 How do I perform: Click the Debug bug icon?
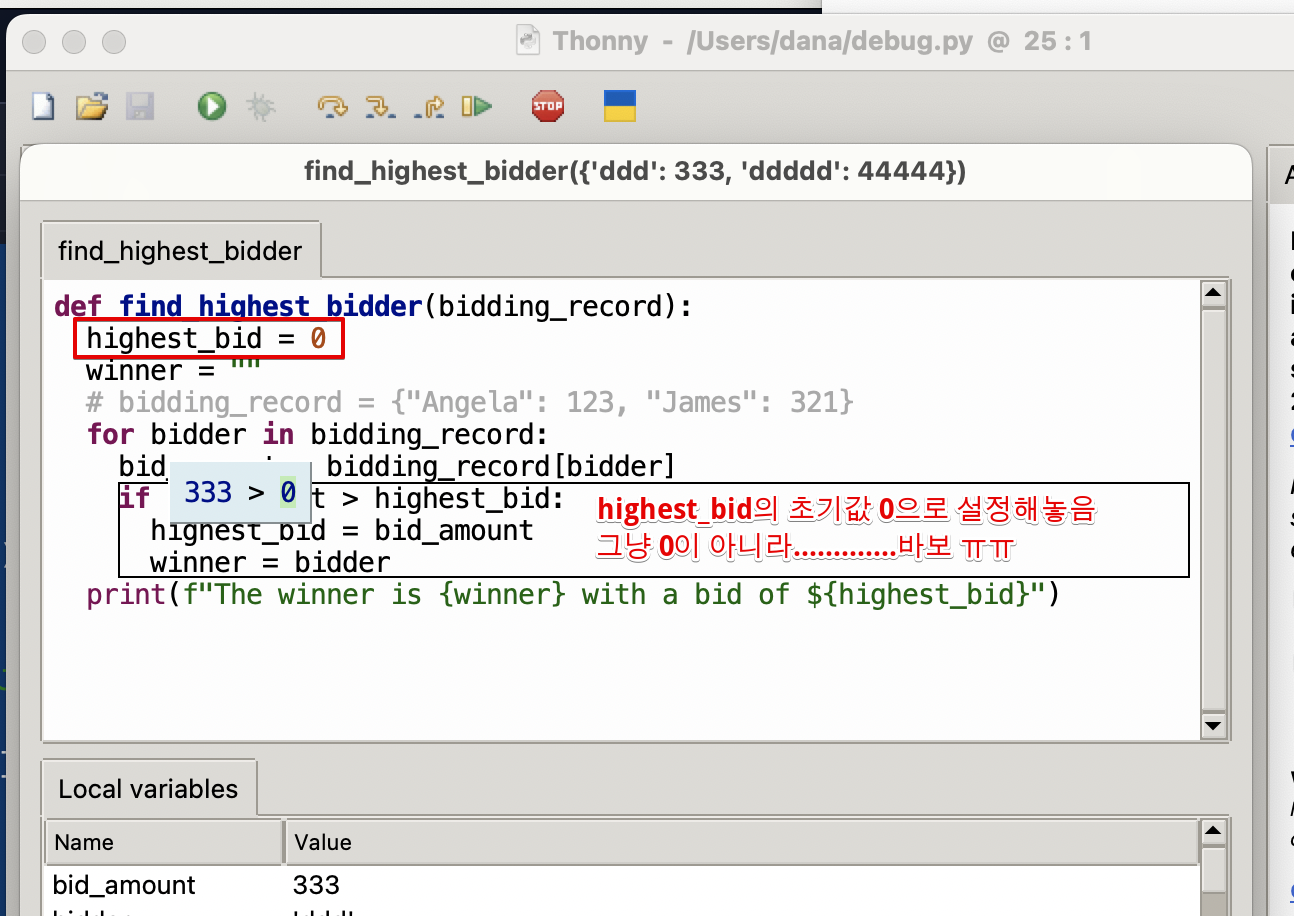pos(260,106)
